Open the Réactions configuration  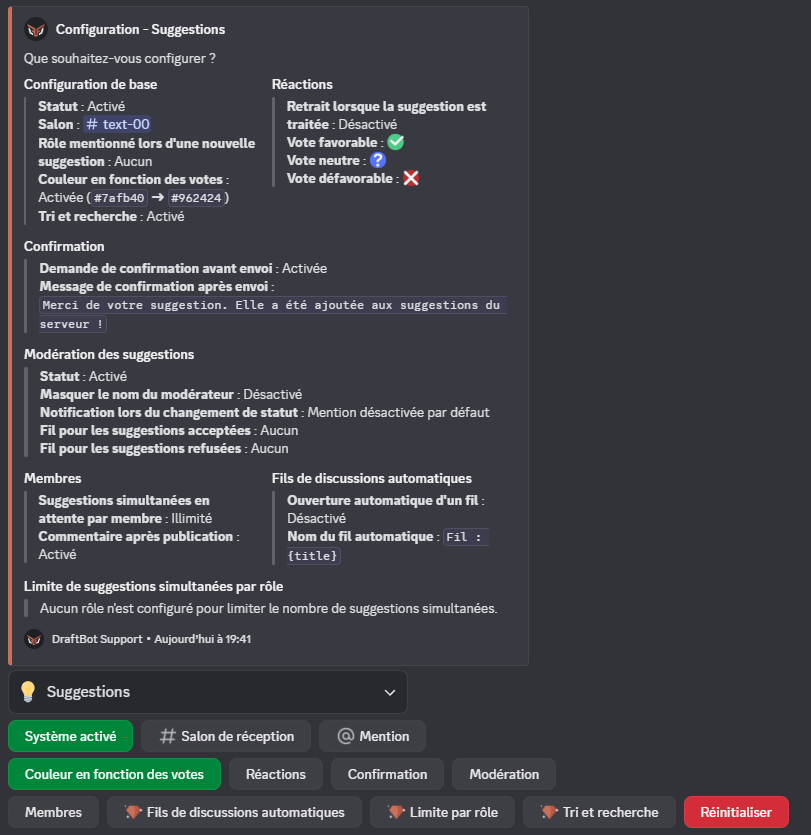(275, 774)
